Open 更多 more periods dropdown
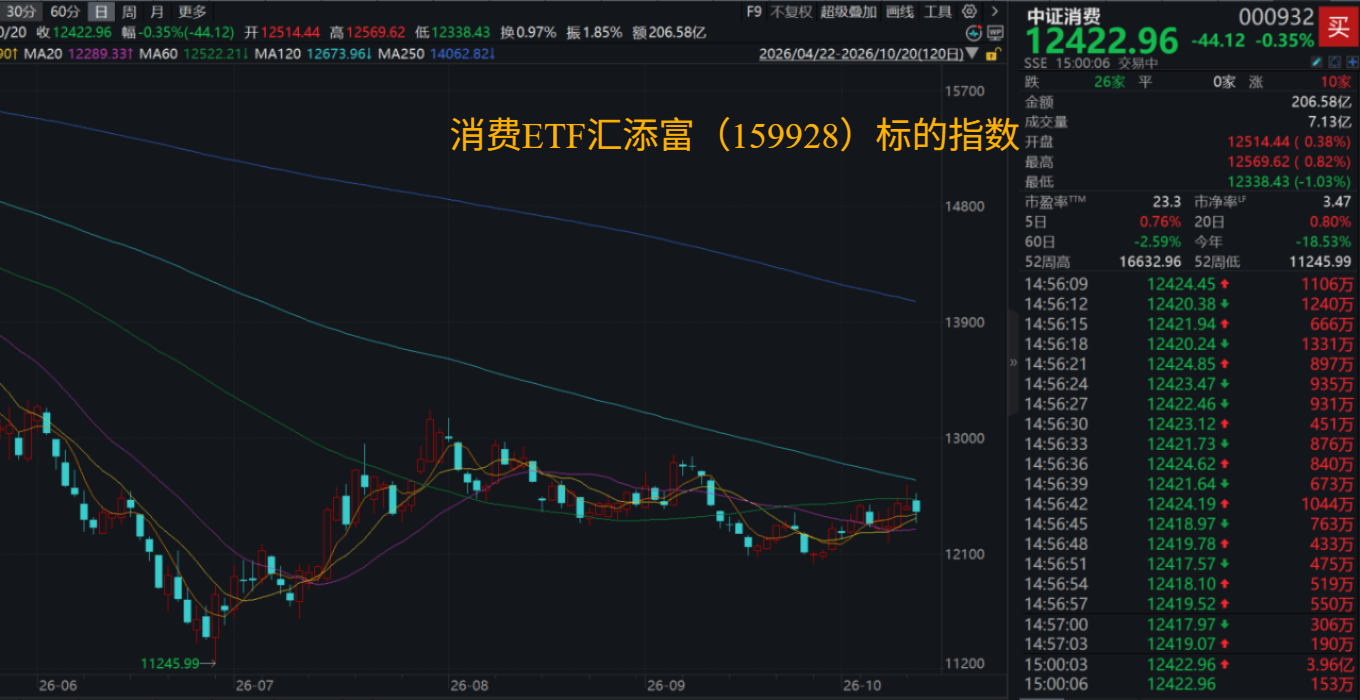Image resolution: width=1360 pixels, height=700 pixels. (x=192, y=11)
